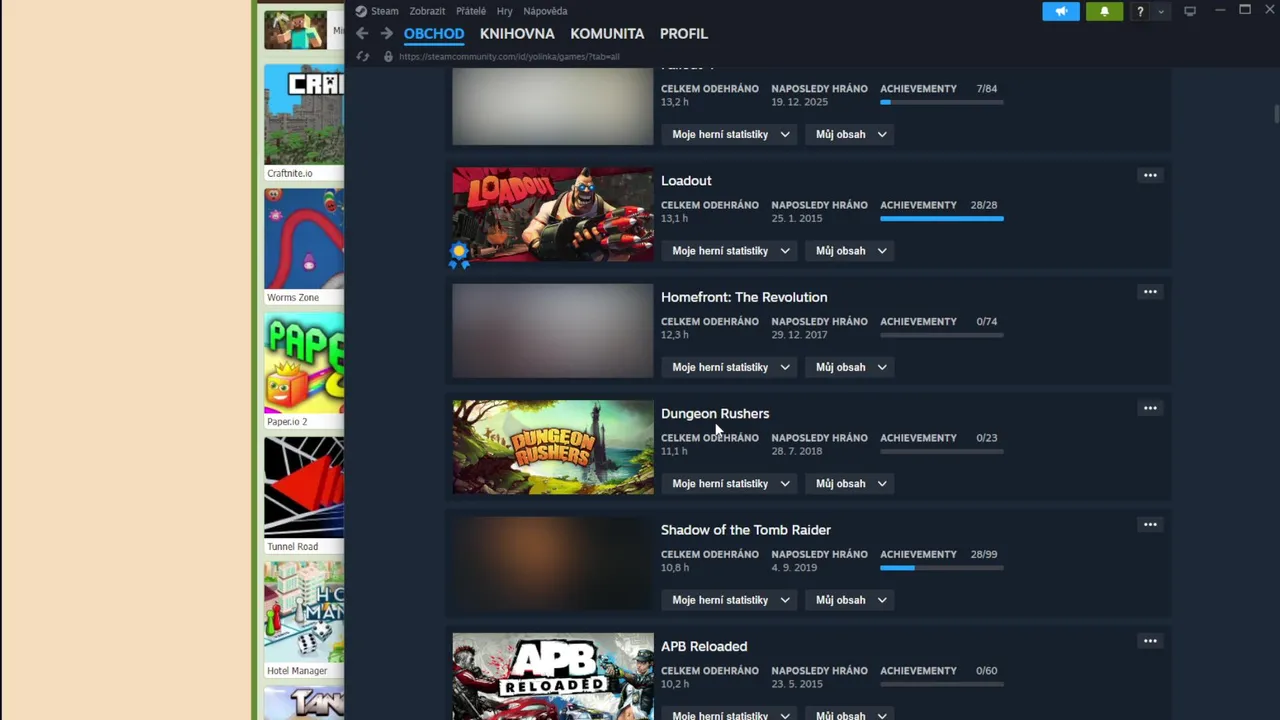1280x720 pixels.
Task: Click the 7/84 achievements progress bar
Action: [941, 102]
